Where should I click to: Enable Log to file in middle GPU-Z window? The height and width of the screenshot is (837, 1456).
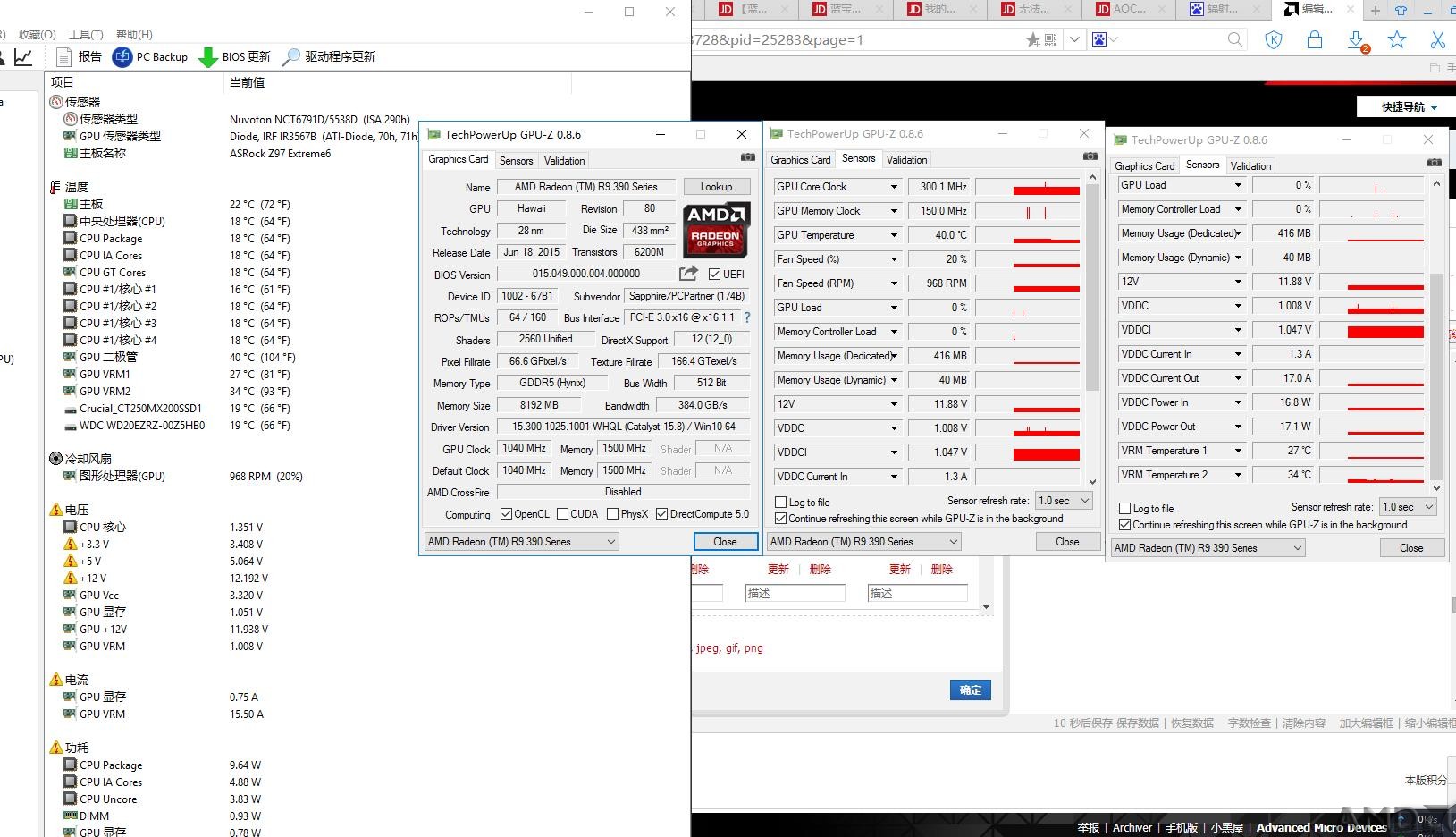tap(780, 503)
